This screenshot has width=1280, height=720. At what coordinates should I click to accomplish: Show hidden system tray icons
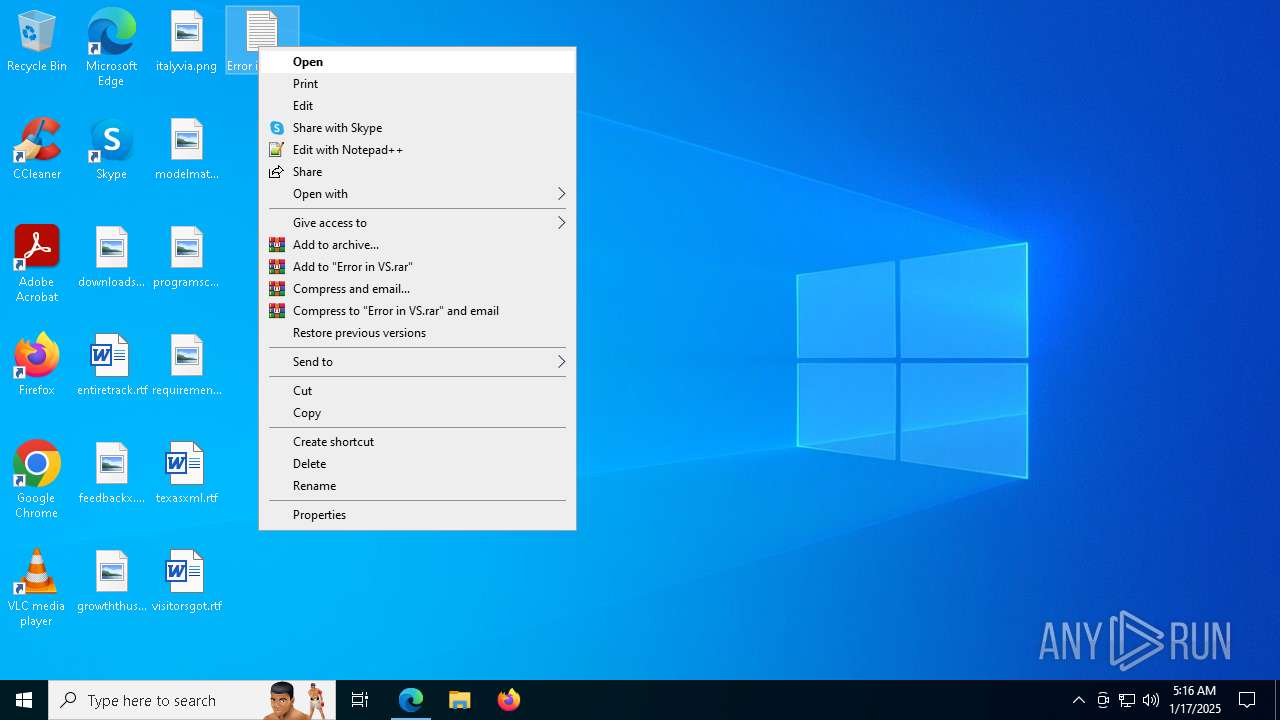(x=1079, y=700)
